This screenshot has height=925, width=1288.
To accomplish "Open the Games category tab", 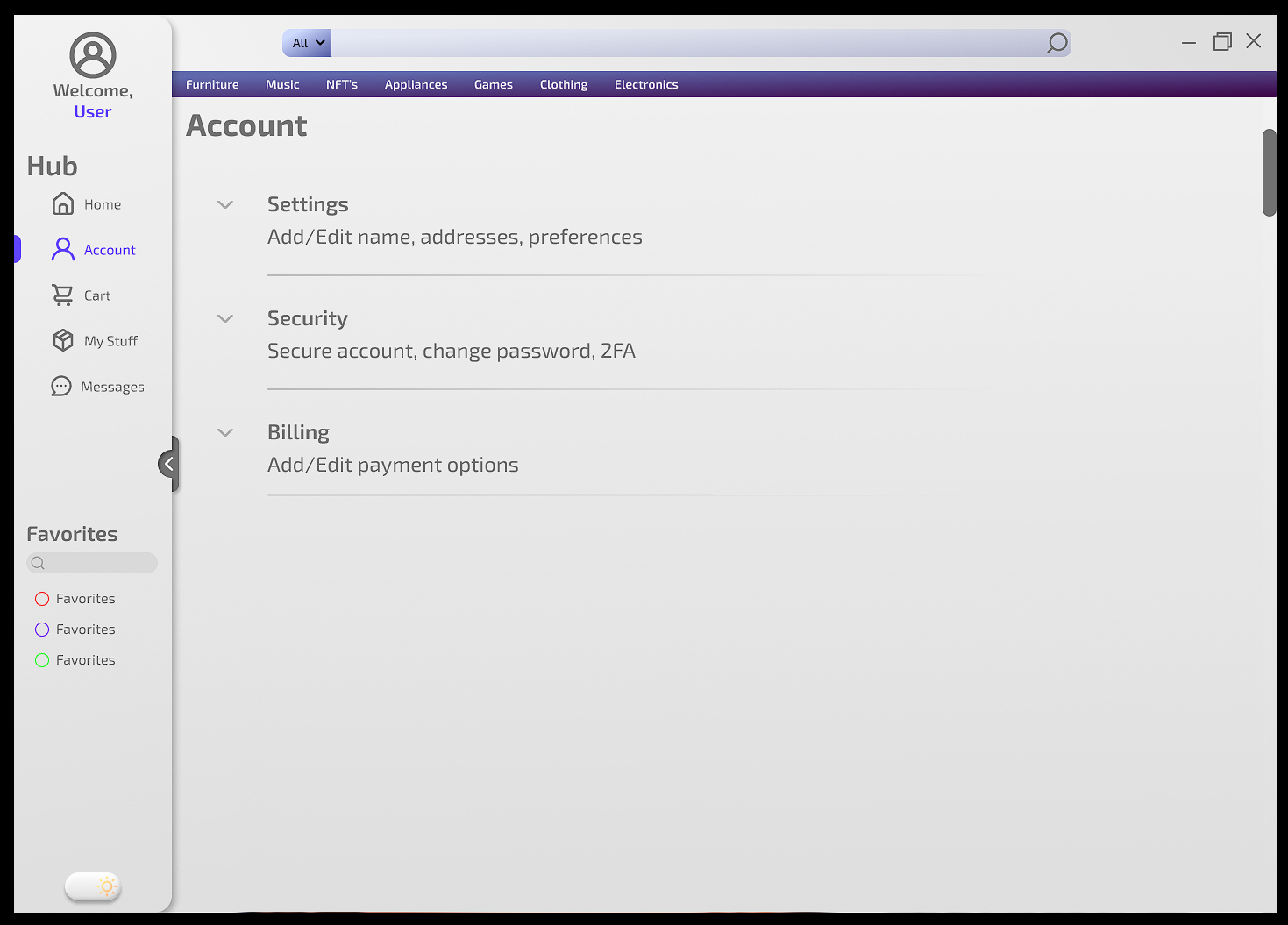I will 494,84.
